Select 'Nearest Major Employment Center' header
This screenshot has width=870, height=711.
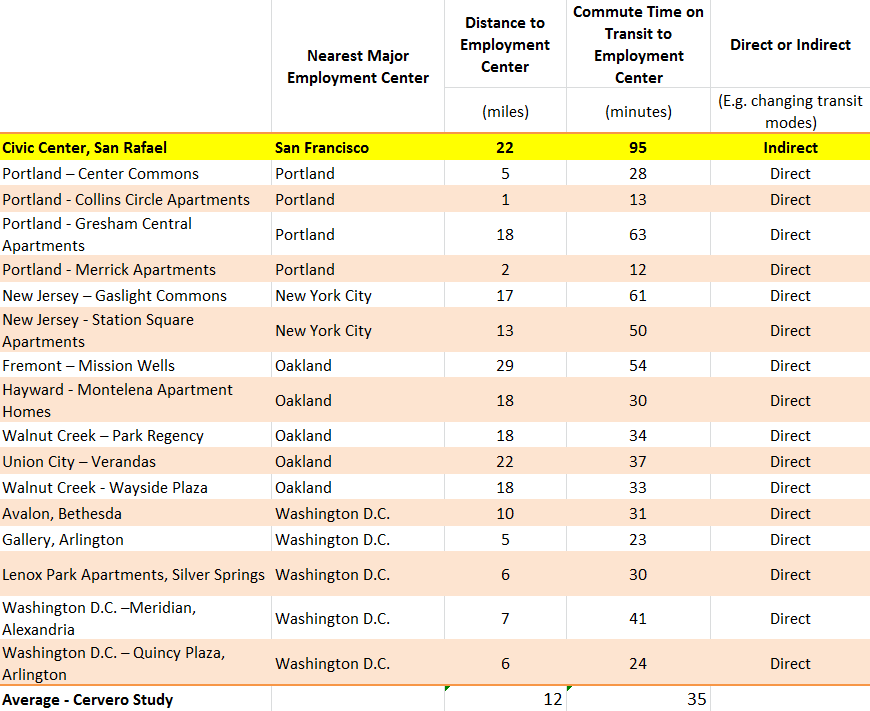pyautogui.click(x=358, y=67)
